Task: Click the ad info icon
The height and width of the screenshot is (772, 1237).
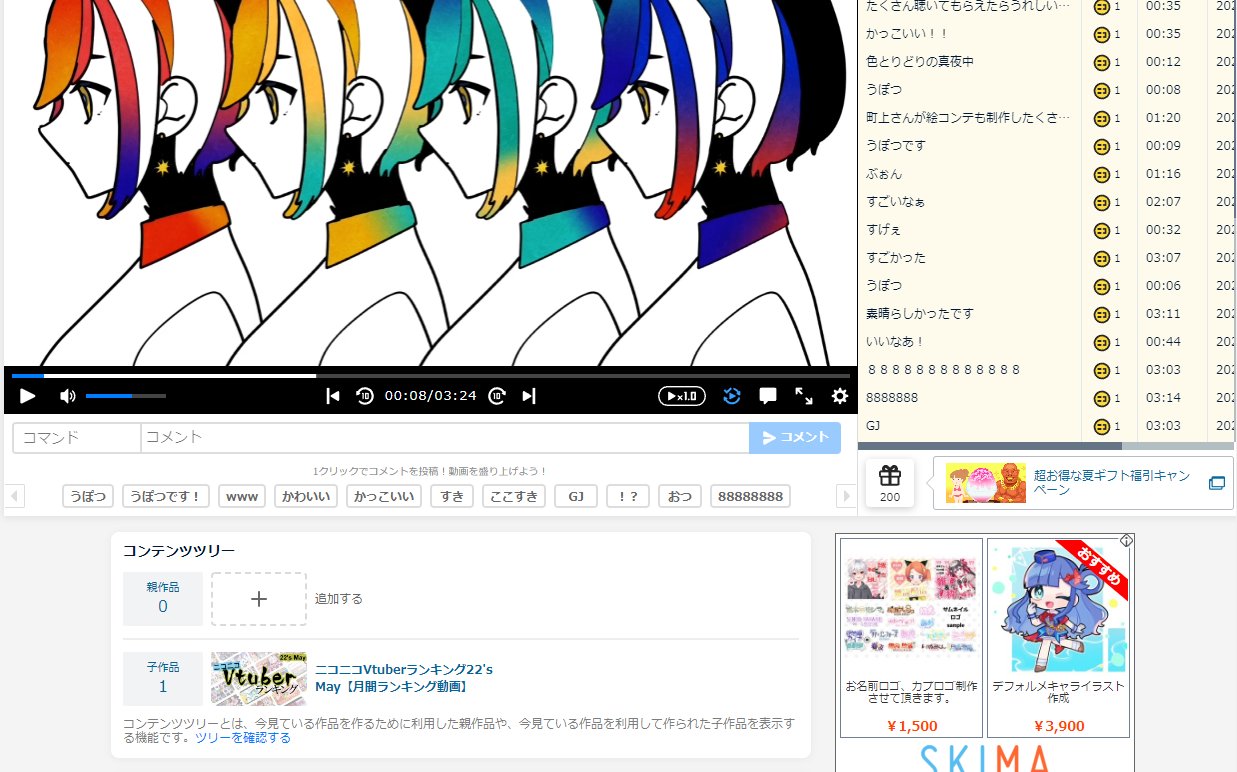Action: coord(1126,540)
